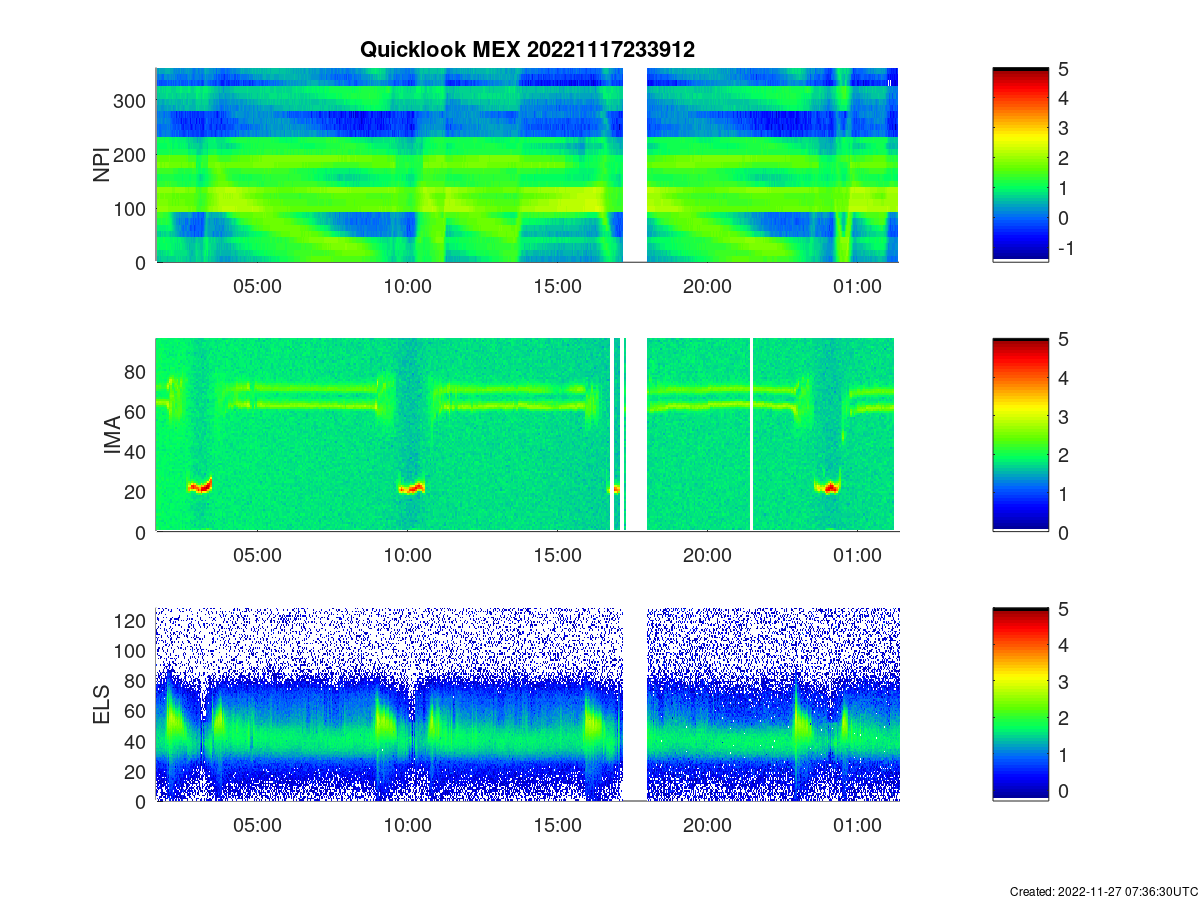Click the '05:00' time tick under IMA plot
This screenshot has width=1200, height=900.
[257, 555]
